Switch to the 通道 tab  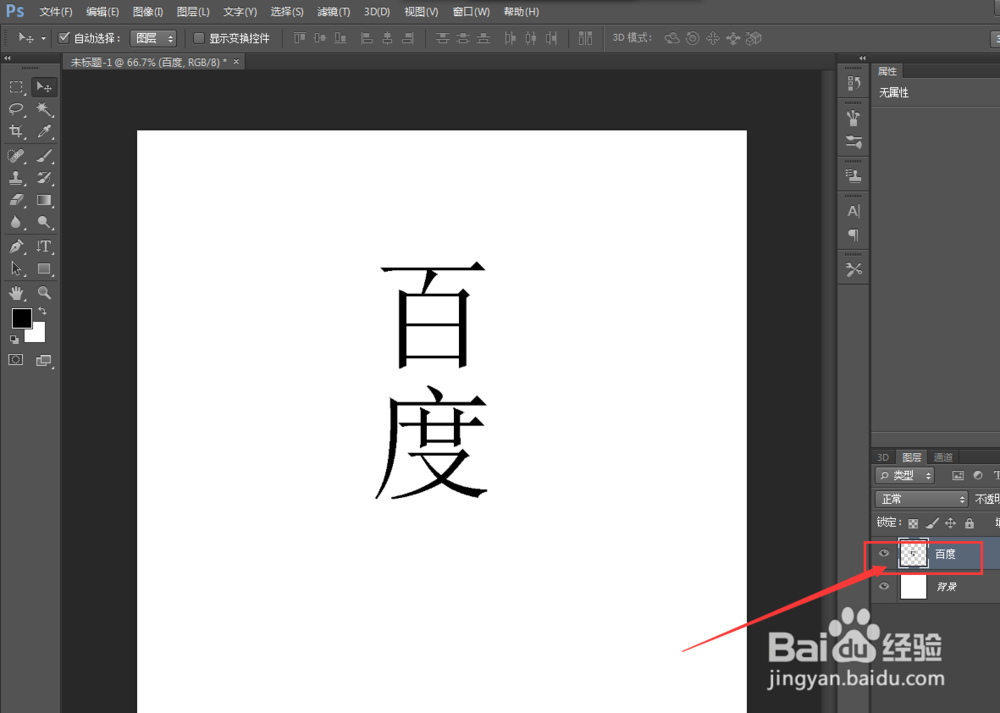(943, 457)
